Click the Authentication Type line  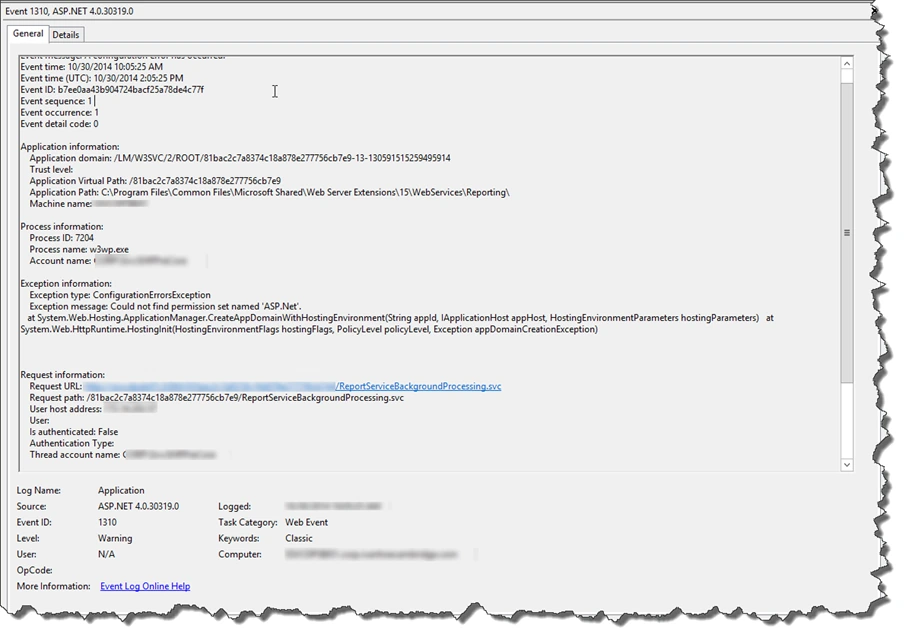tap(72, 443)
